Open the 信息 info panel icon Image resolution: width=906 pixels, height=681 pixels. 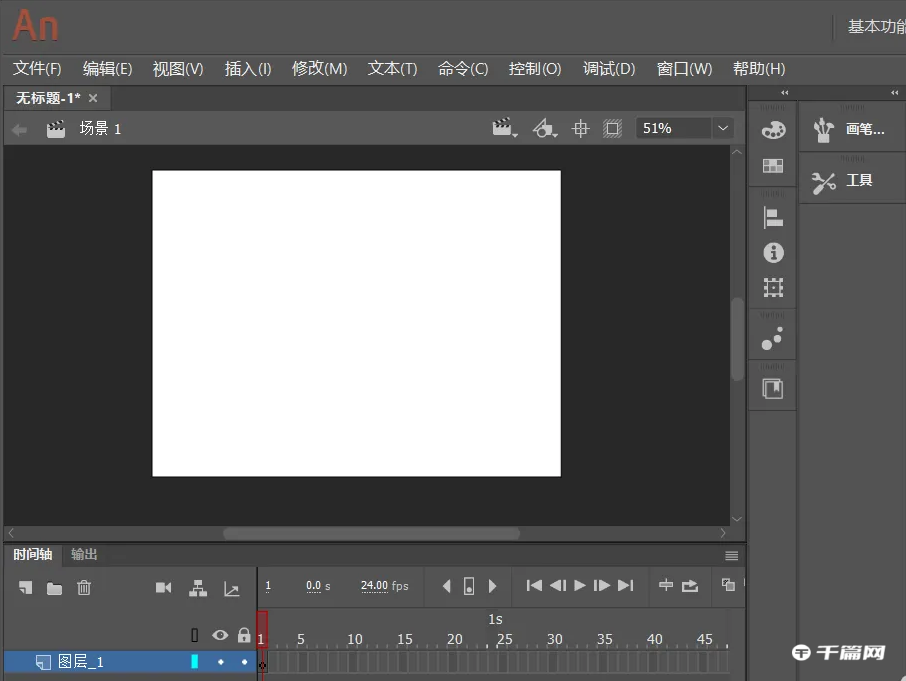pos(772,253)
